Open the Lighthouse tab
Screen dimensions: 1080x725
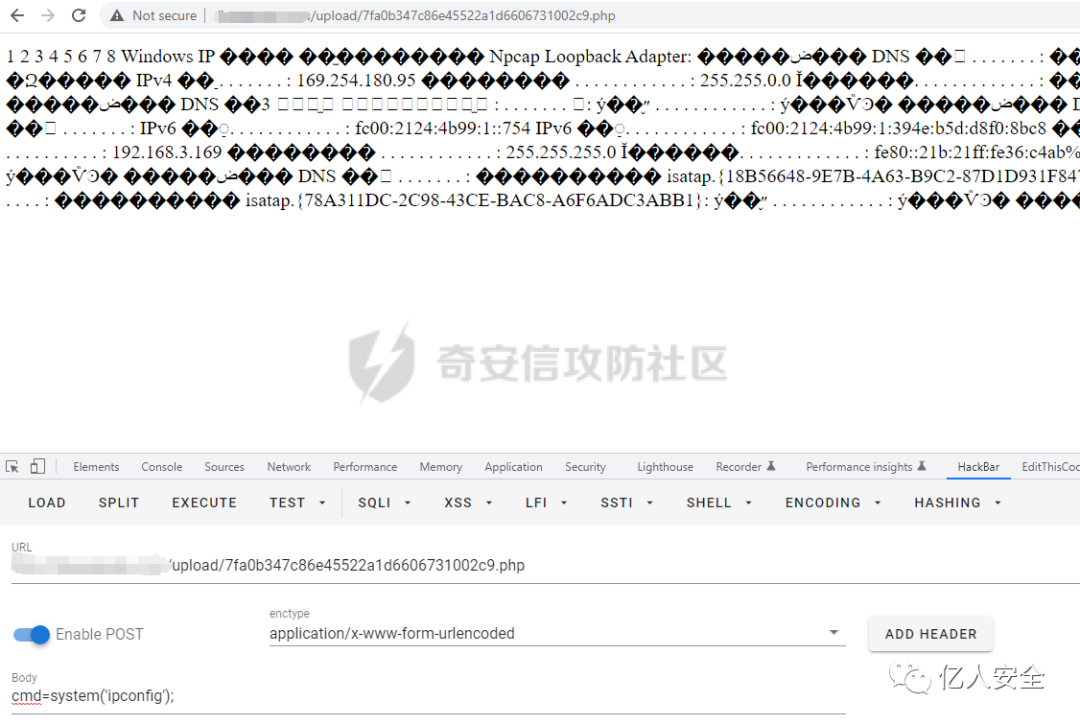665,466
